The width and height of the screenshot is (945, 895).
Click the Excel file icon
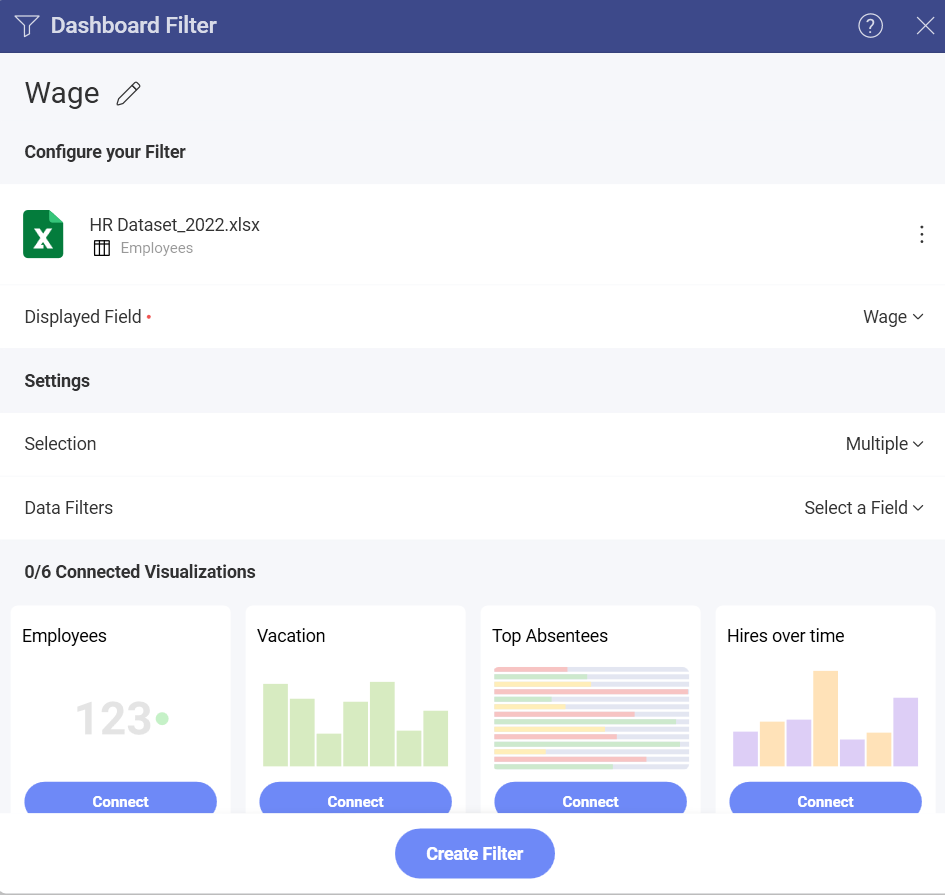click(x=43, y=234)
